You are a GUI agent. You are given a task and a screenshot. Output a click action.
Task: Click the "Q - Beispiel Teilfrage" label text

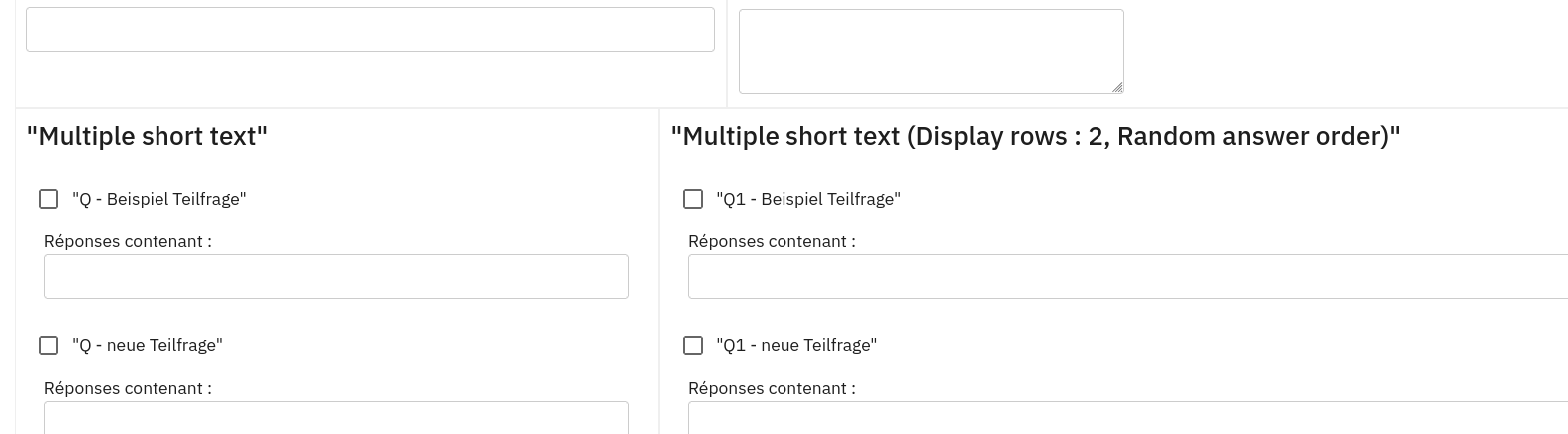pos(159,199)
